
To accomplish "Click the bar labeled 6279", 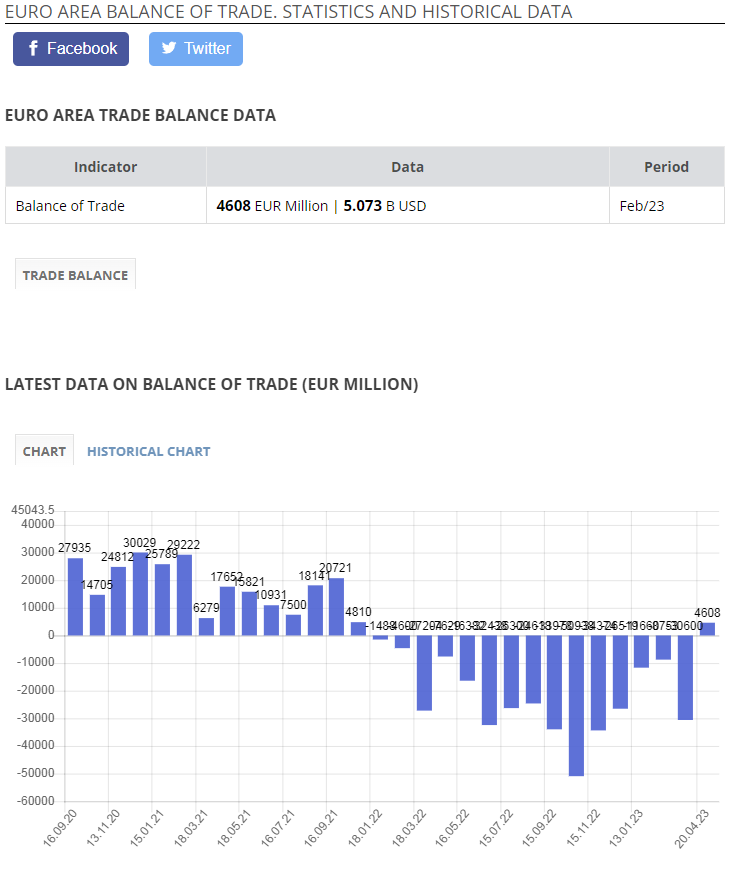I will click(x=206, y=626).
